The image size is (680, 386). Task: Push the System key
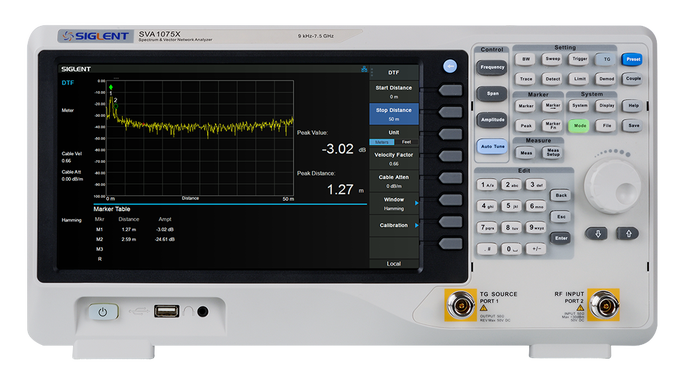580,106
